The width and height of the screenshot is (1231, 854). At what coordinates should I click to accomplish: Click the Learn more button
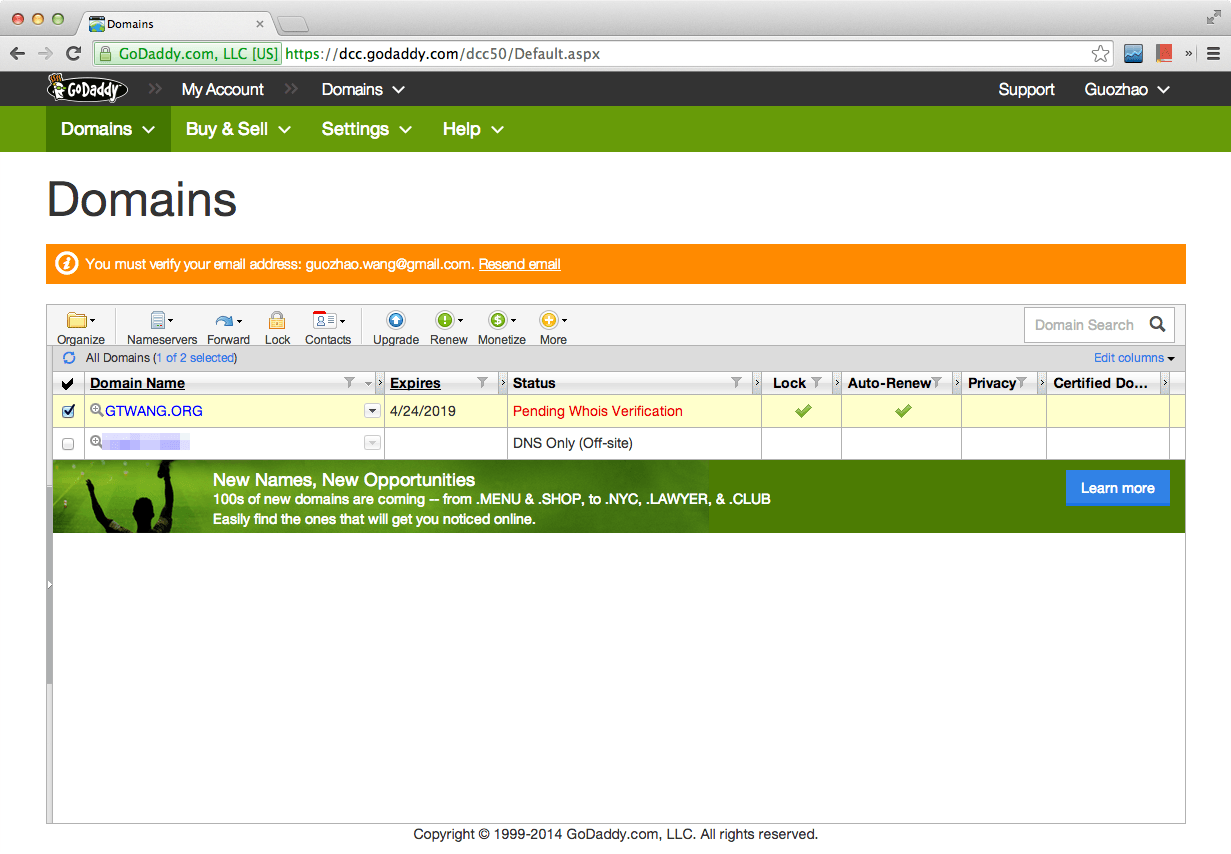pos(1117,487)
